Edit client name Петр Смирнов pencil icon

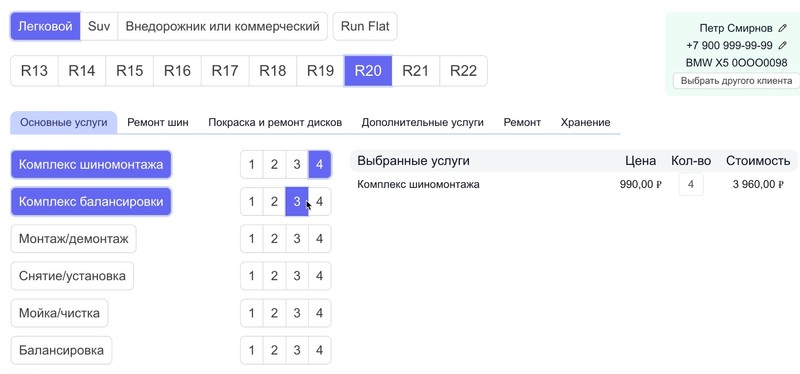click(x=783, y=28)
